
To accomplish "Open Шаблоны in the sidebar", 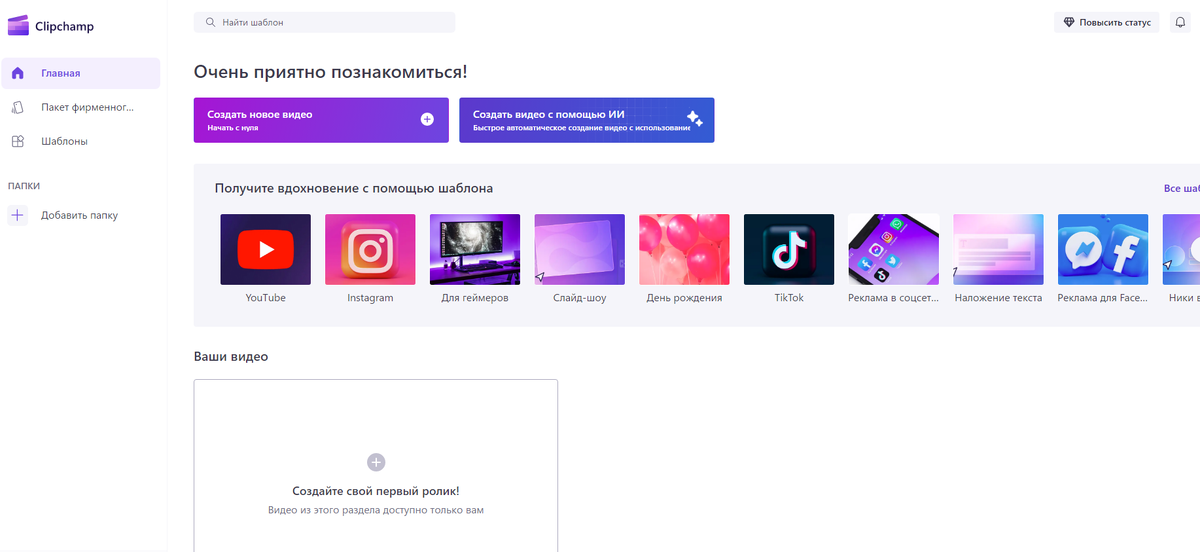I will tap(81, 141).
